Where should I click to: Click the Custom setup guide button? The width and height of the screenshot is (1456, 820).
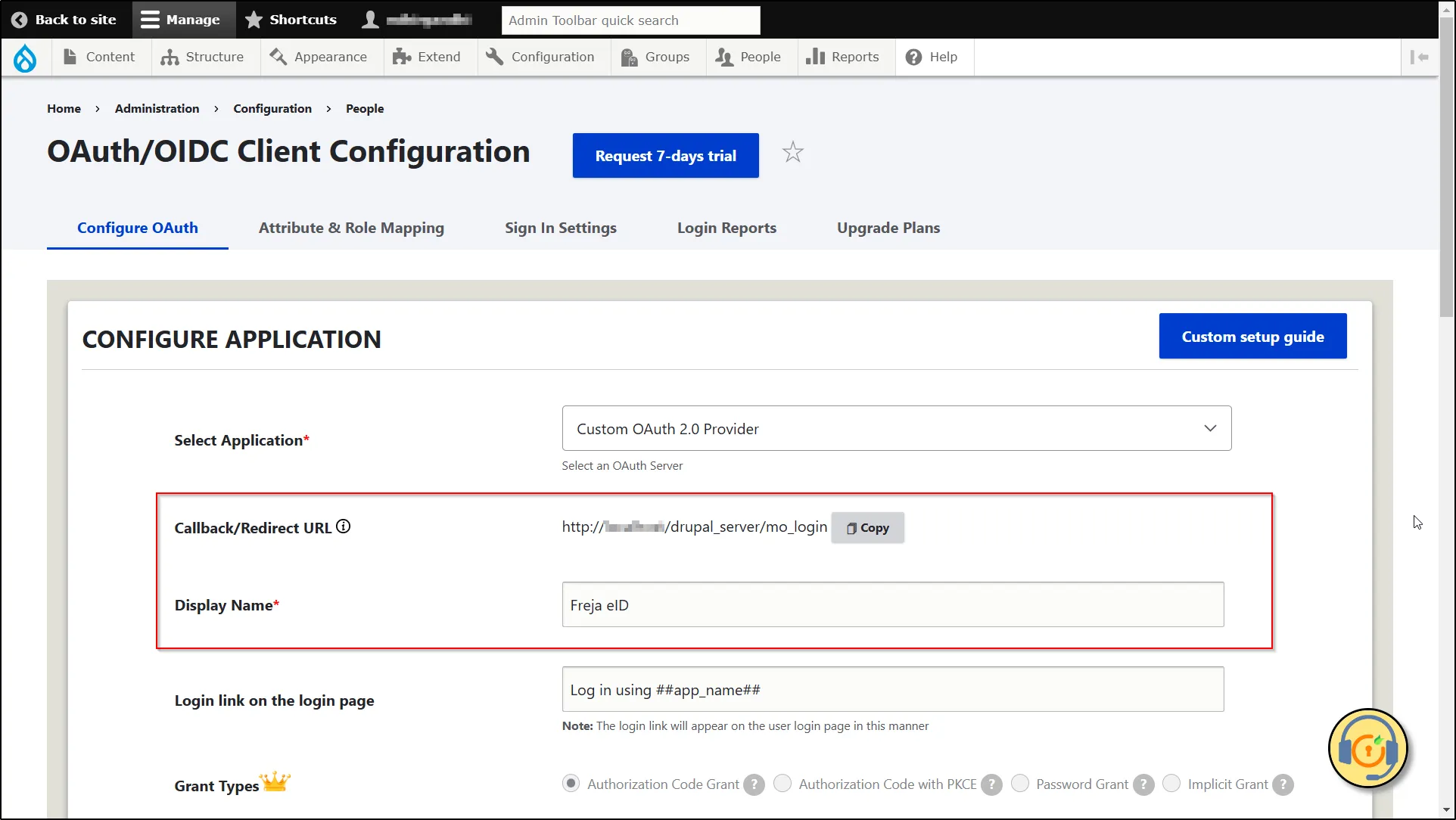point(1252,336)
